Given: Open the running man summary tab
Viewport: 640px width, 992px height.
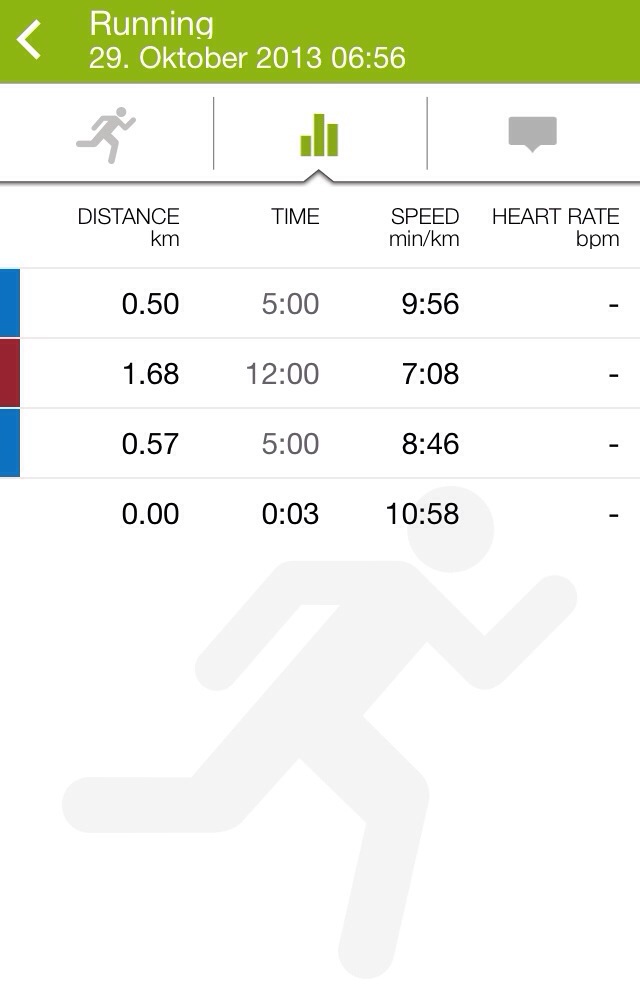Looking at the screenshot, I should coord(106,134).
